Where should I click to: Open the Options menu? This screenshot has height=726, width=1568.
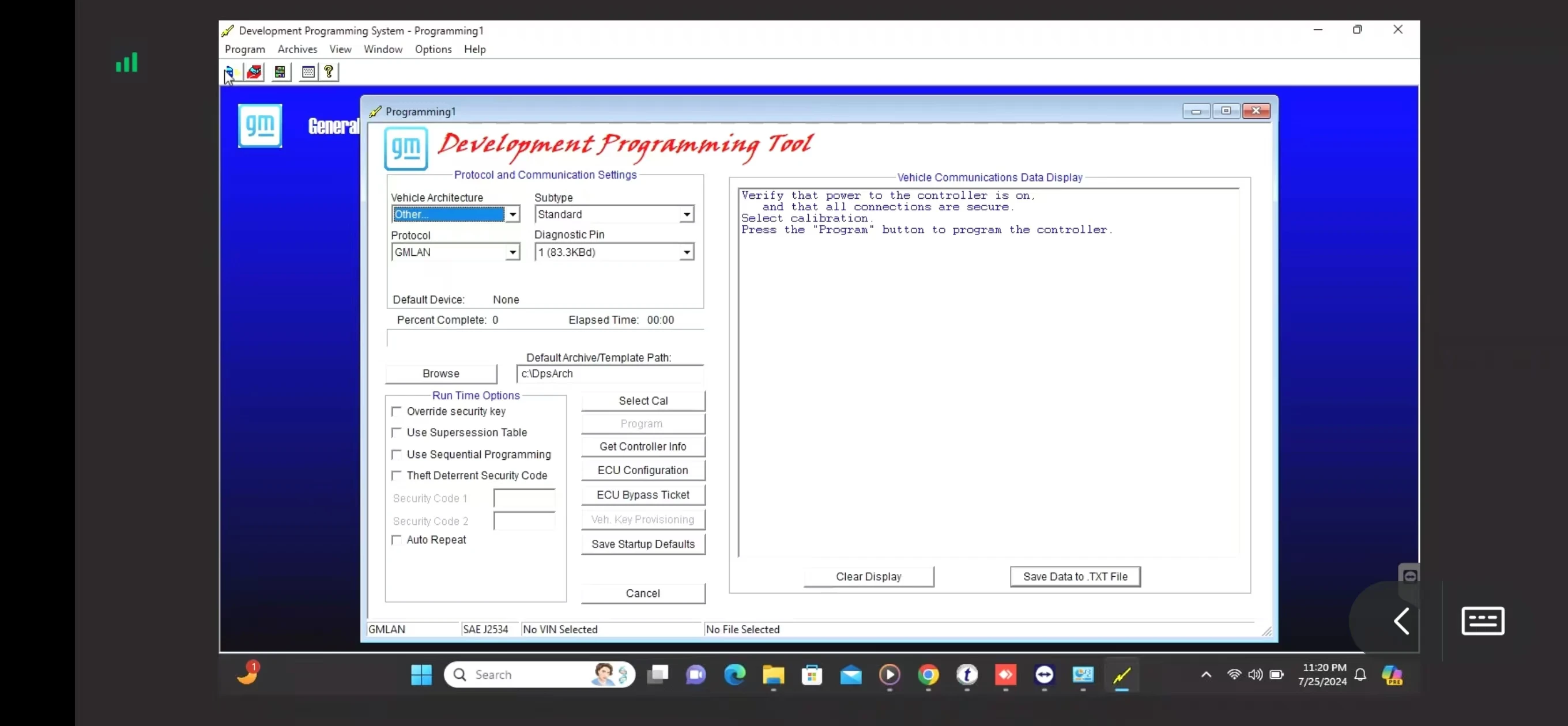pyautogui.click(x=433, y=50)
